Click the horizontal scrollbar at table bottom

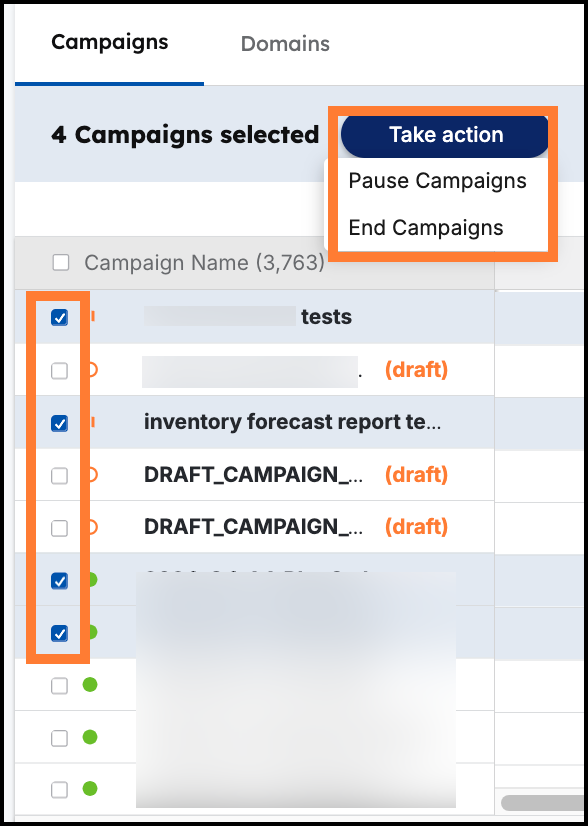click(x=544, y=803)
